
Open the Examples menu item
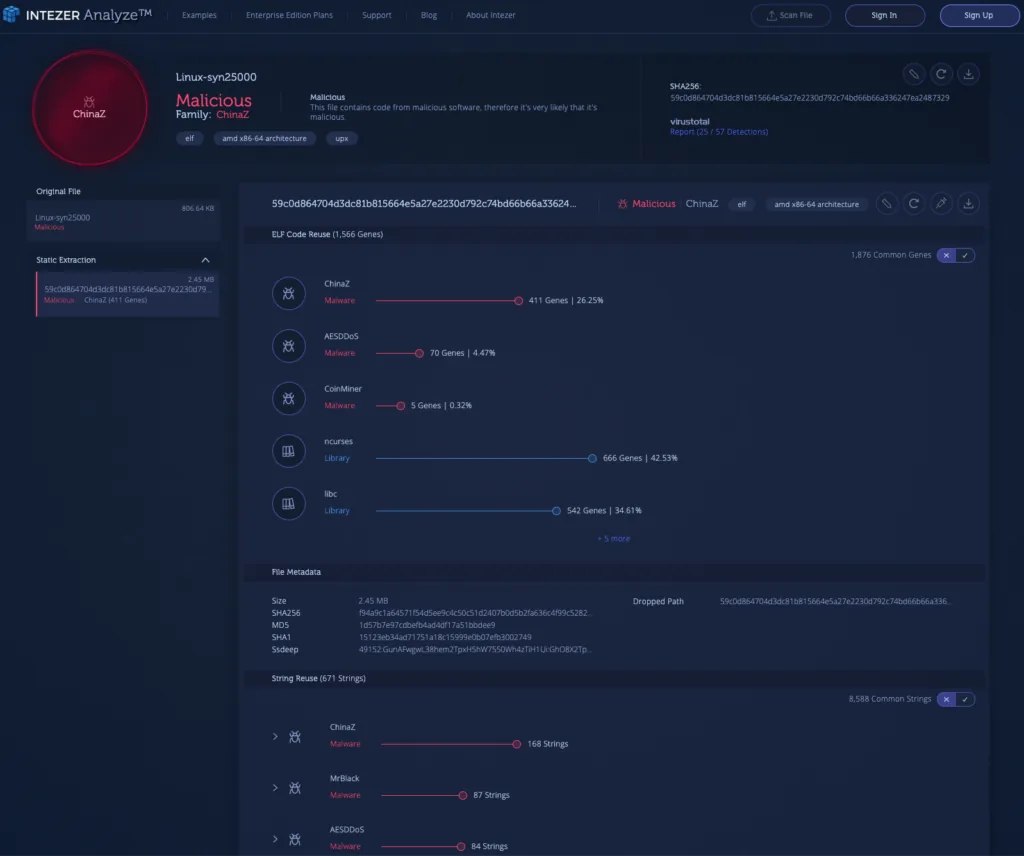coord(199,15)
